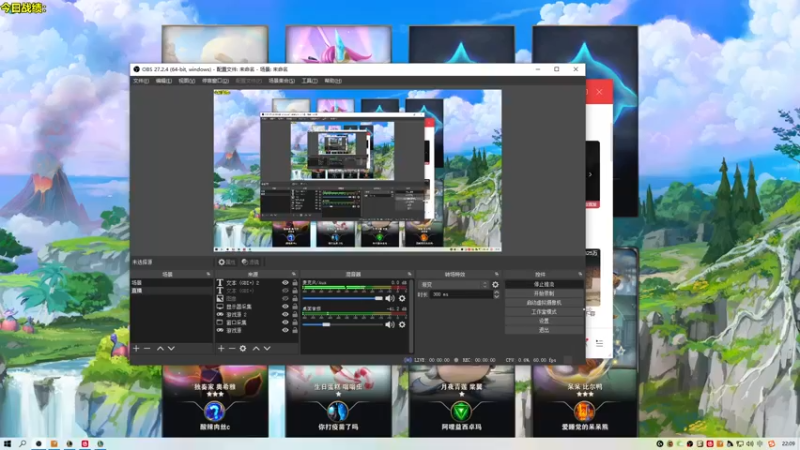The height and width of the screenshot is (450, 800).
Task: Click the transition duration 300 ms field
Action: coord(461,294)
